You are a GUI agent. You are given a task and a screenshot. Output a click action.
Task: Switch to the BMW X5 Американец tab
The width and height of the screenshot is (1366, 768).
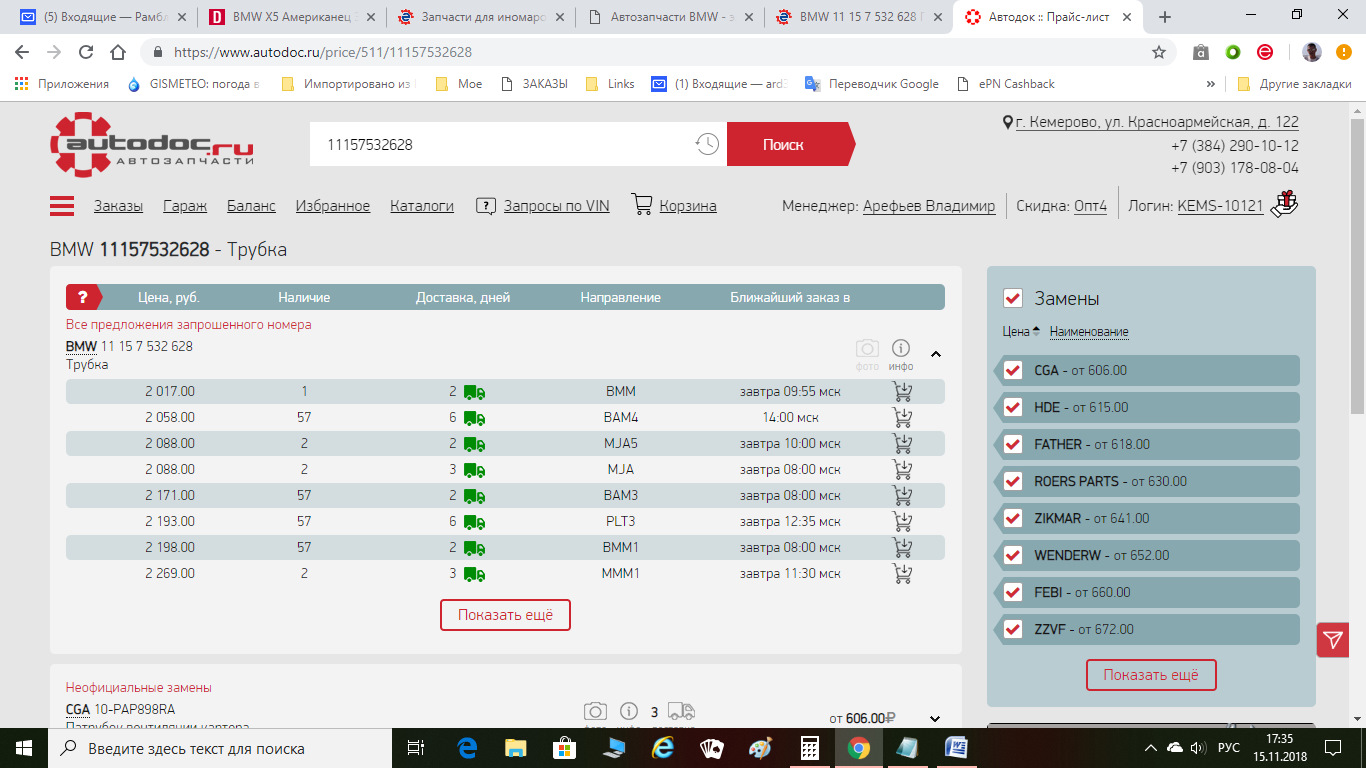(x=291, y=17)
